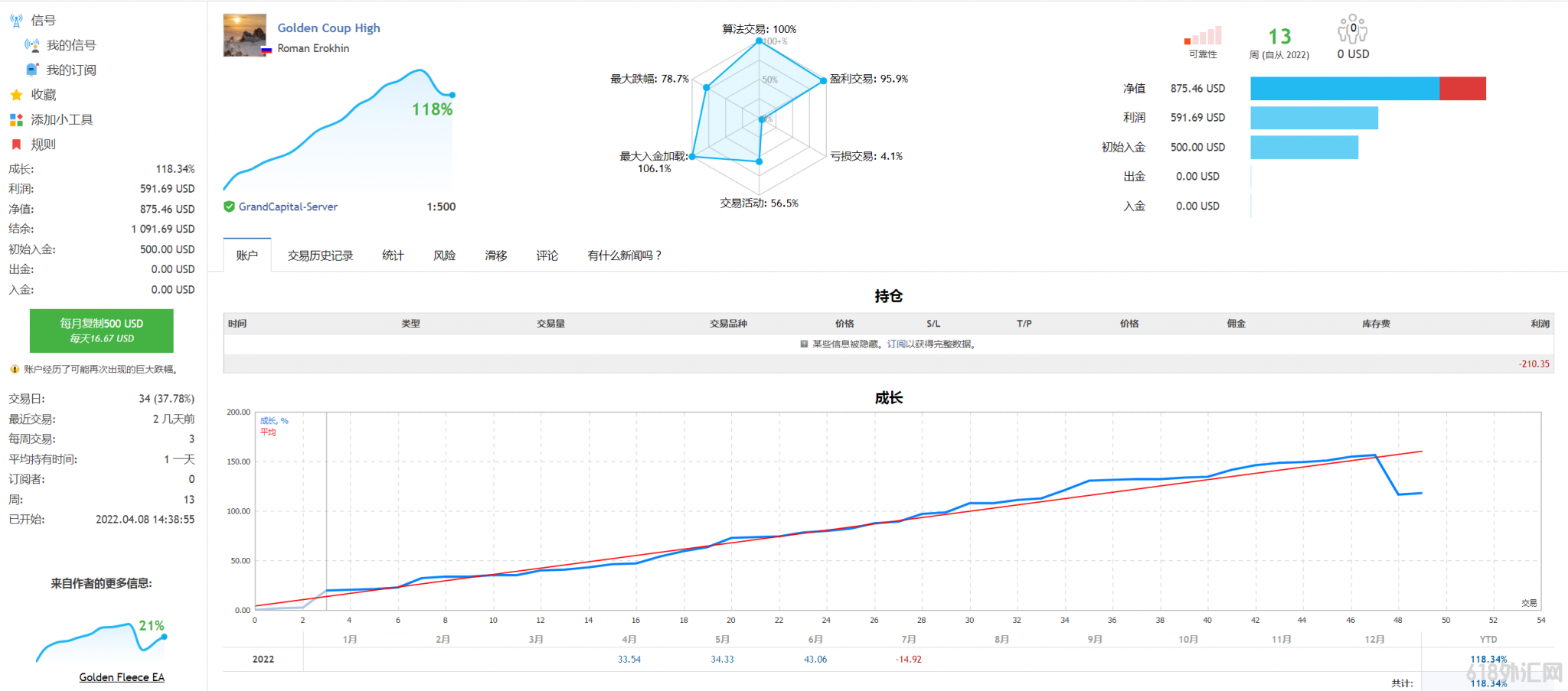Click the 算法交易: 100% radar label

click(x=759, y=29)
